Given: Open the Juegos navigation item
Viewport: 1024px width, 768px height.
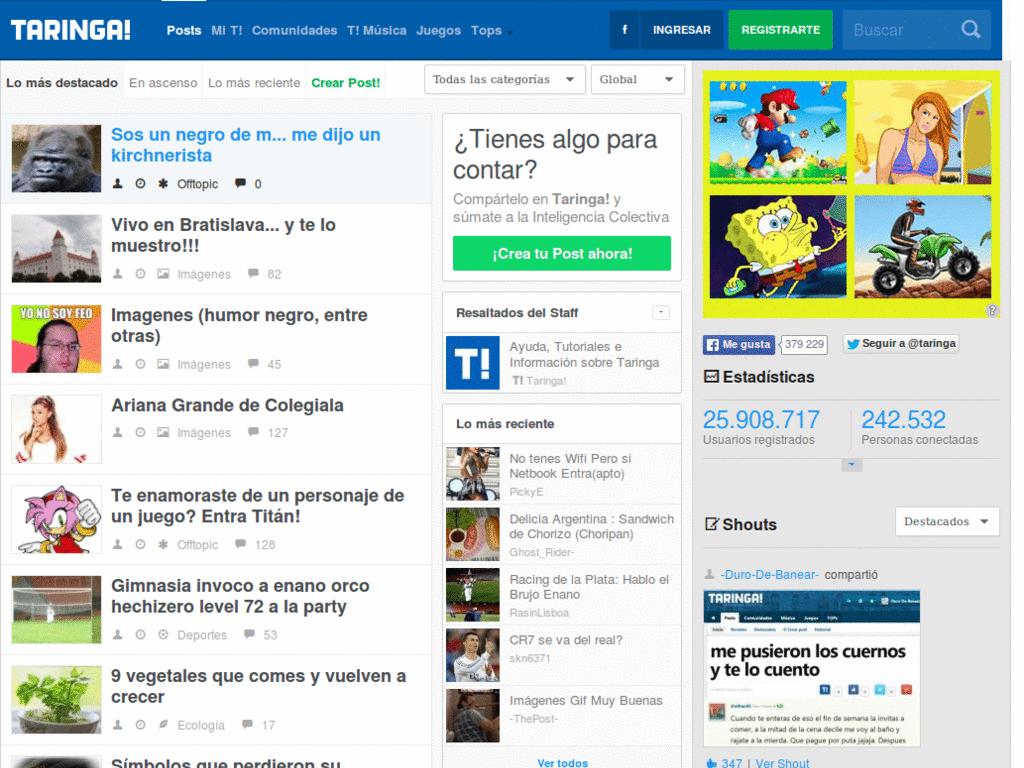Looking at the screenshot, I should coord(438,31).
